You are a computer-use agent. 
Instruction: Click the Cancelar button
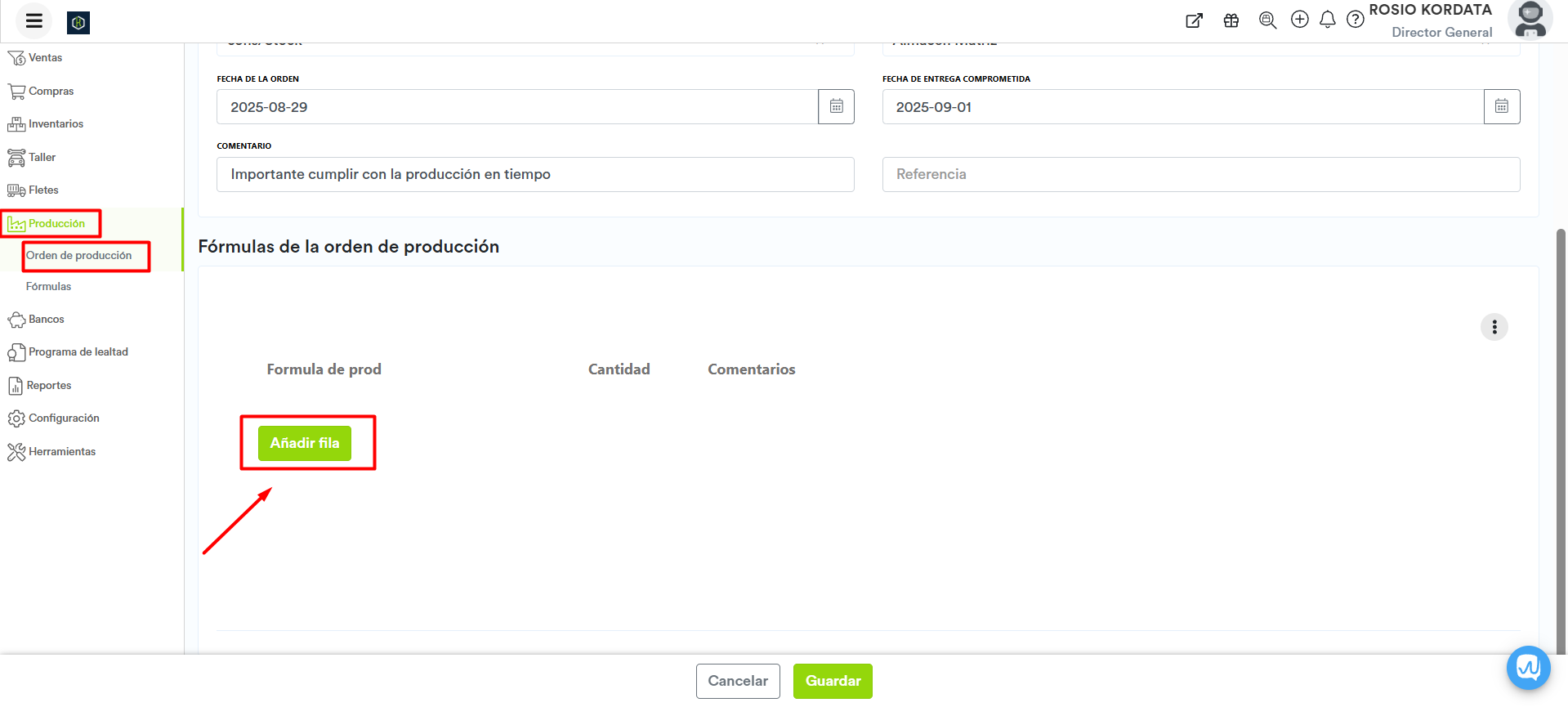(737, 681)
